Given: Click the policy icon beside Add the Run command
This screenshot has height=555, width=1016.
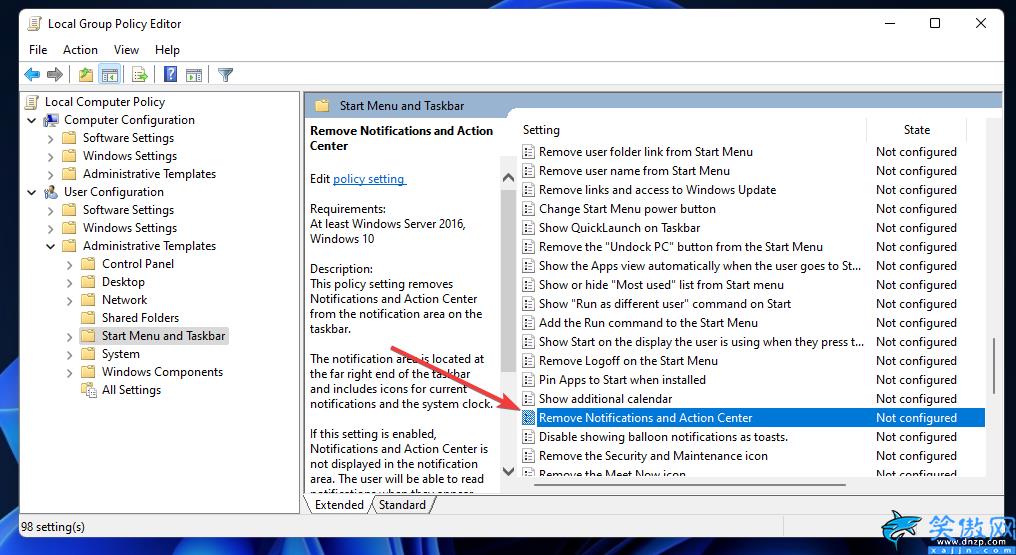Looking at the screenshot, I should 529,323.
